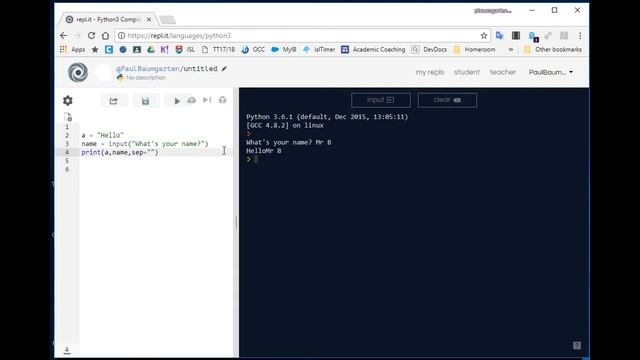Viewport: 640px width, 360px height.
Task: Open the TT17/18 bookmark
Action: [218, 49]
